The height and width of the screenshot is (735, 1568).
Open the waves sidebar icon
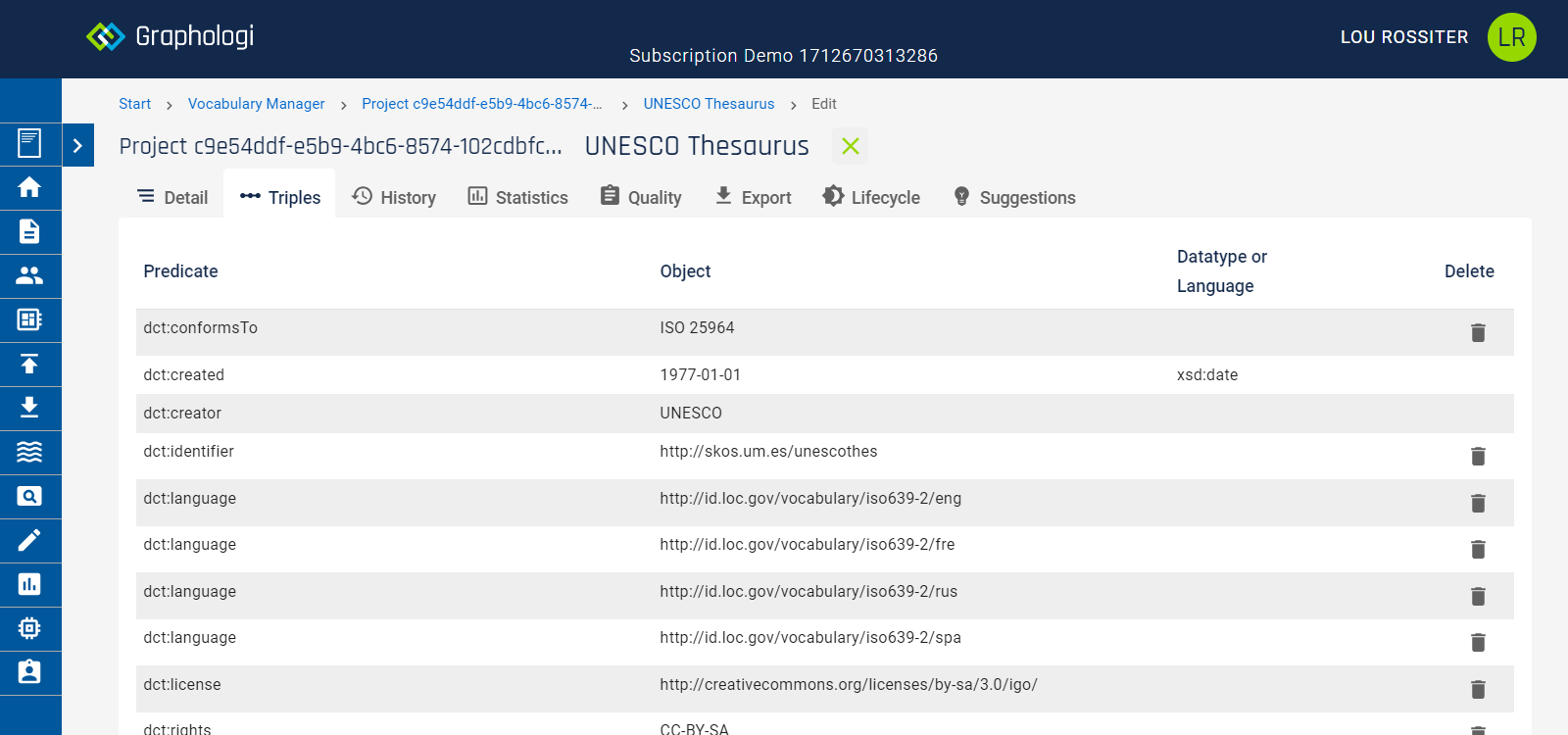29,452
